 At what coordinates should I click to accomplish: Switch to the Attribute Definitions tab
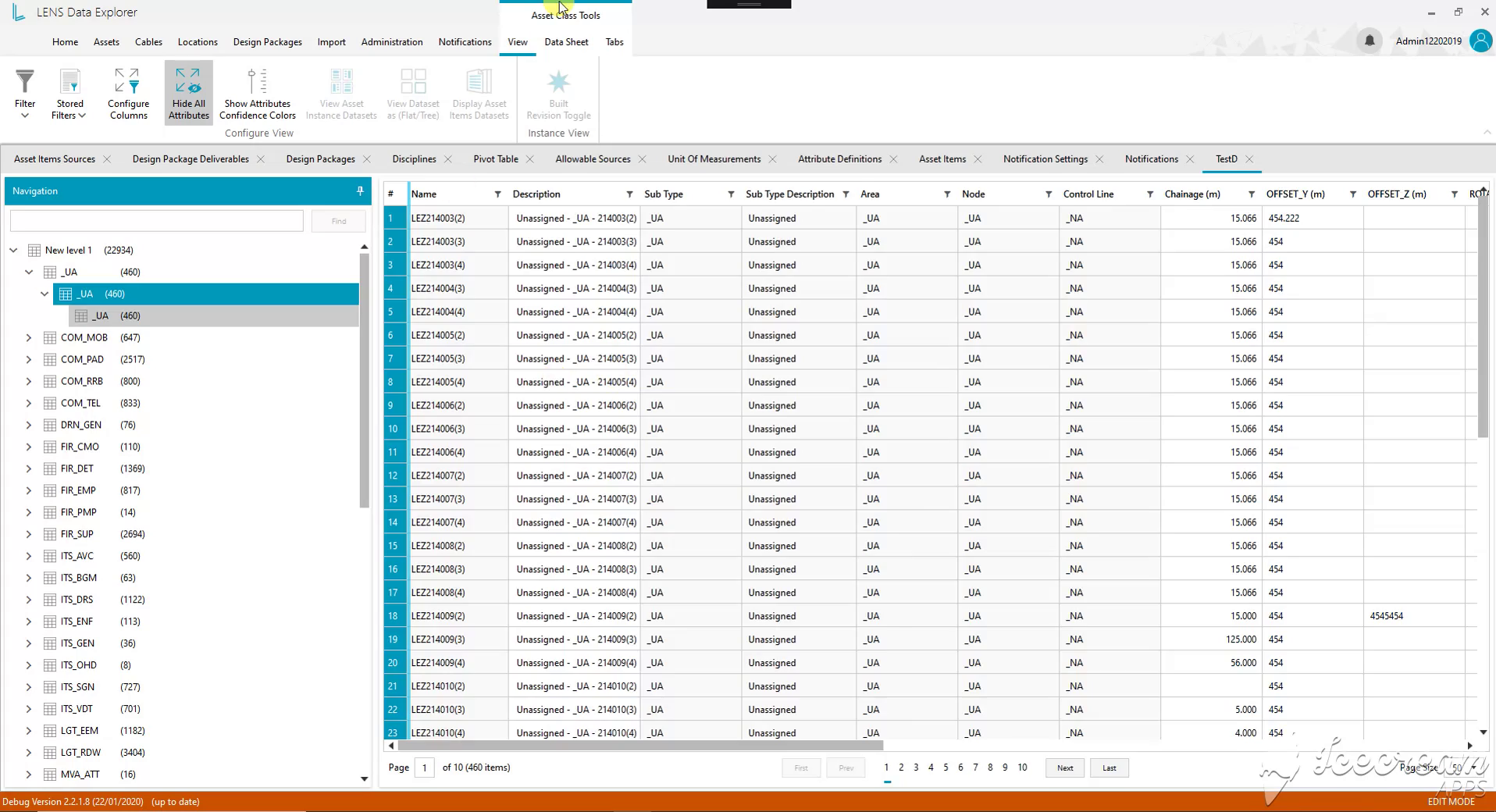point(839,159)
